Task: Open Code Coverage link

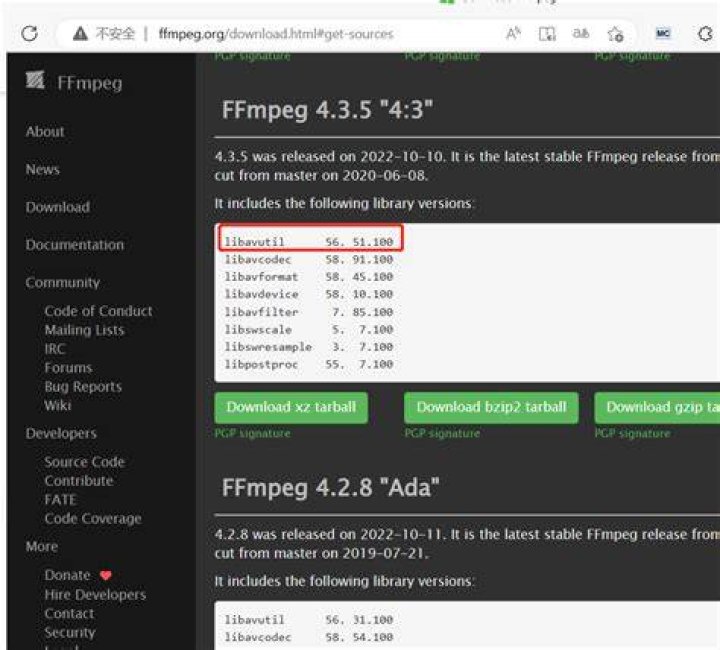Action: point(93,518)
